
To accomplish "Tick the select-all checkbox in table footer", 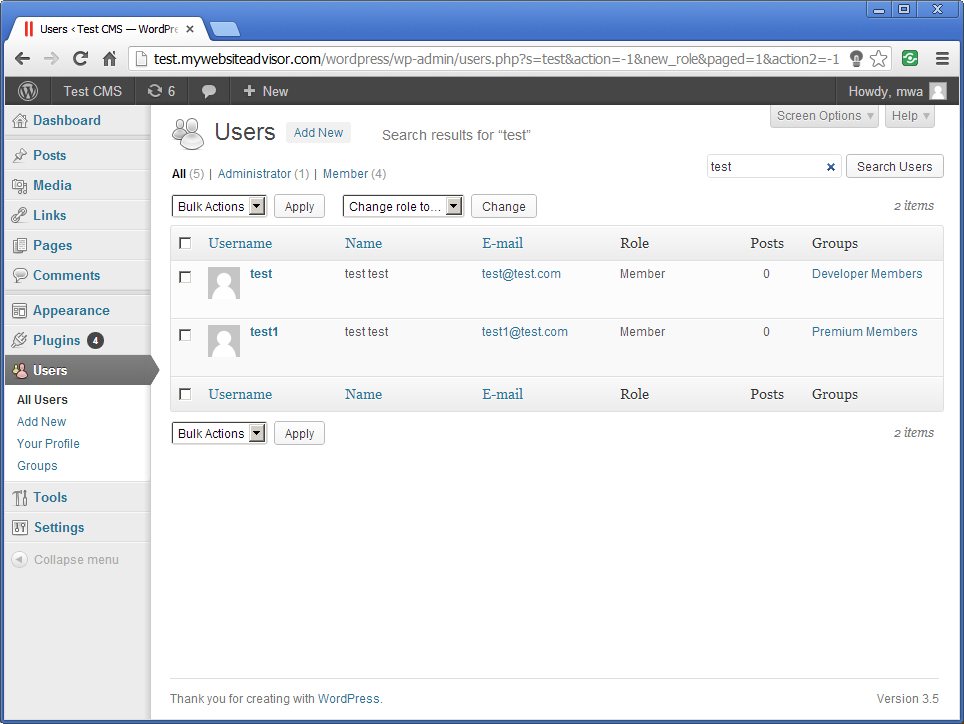I will [x=185, y=394].
